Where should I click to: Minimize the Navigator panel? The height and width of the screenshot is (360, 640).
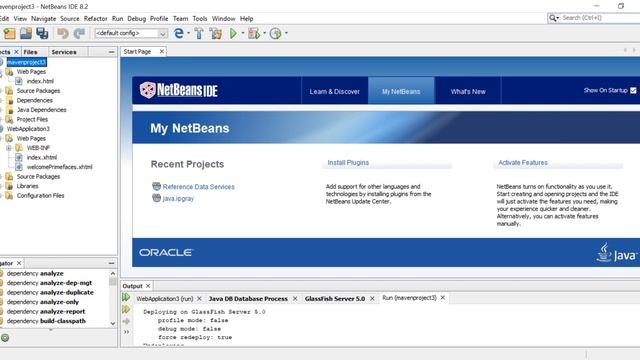tap(111, 264)
